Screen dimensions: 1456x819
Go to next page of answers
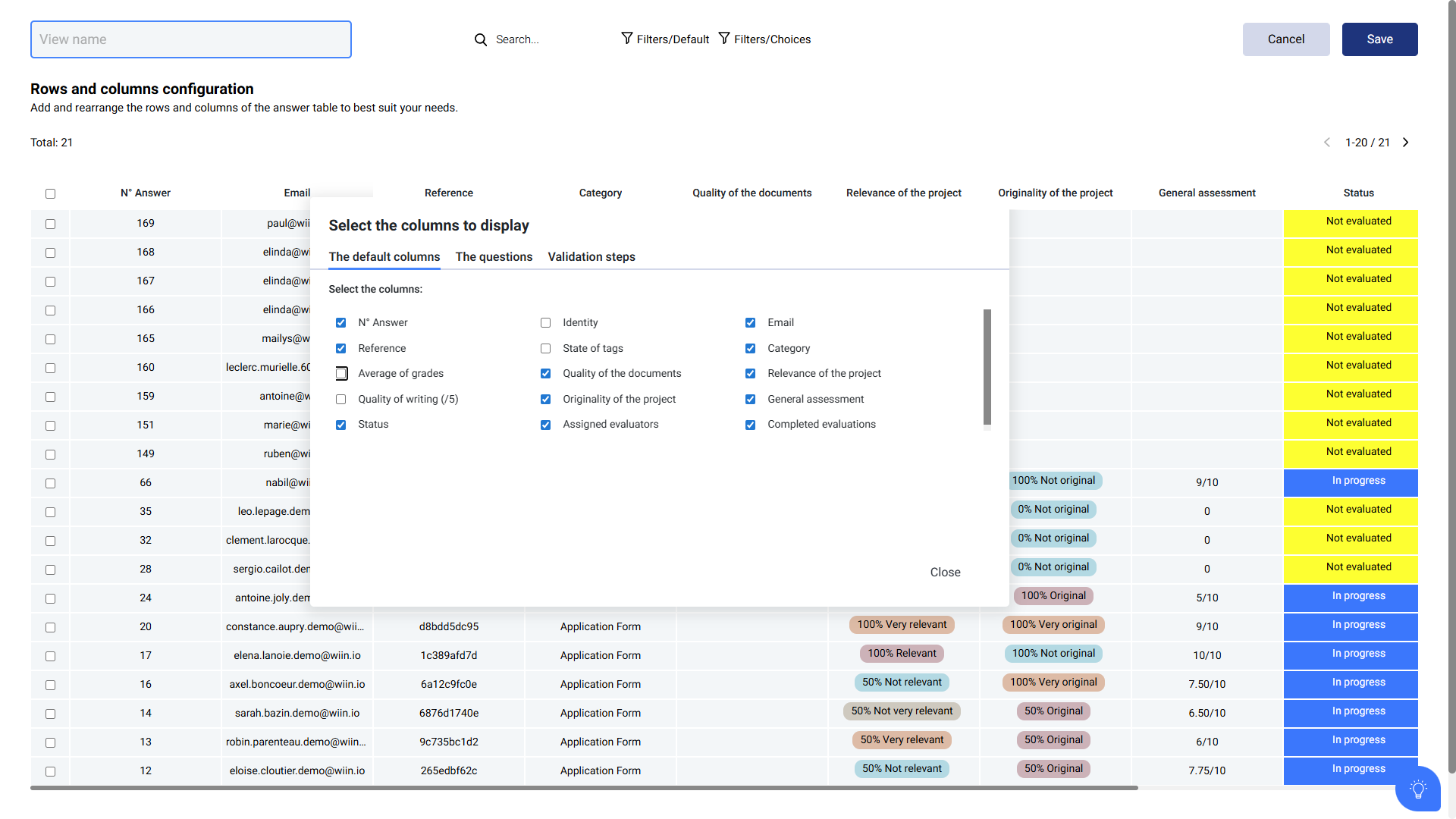pyautogui.click(x=1406, y=143)
